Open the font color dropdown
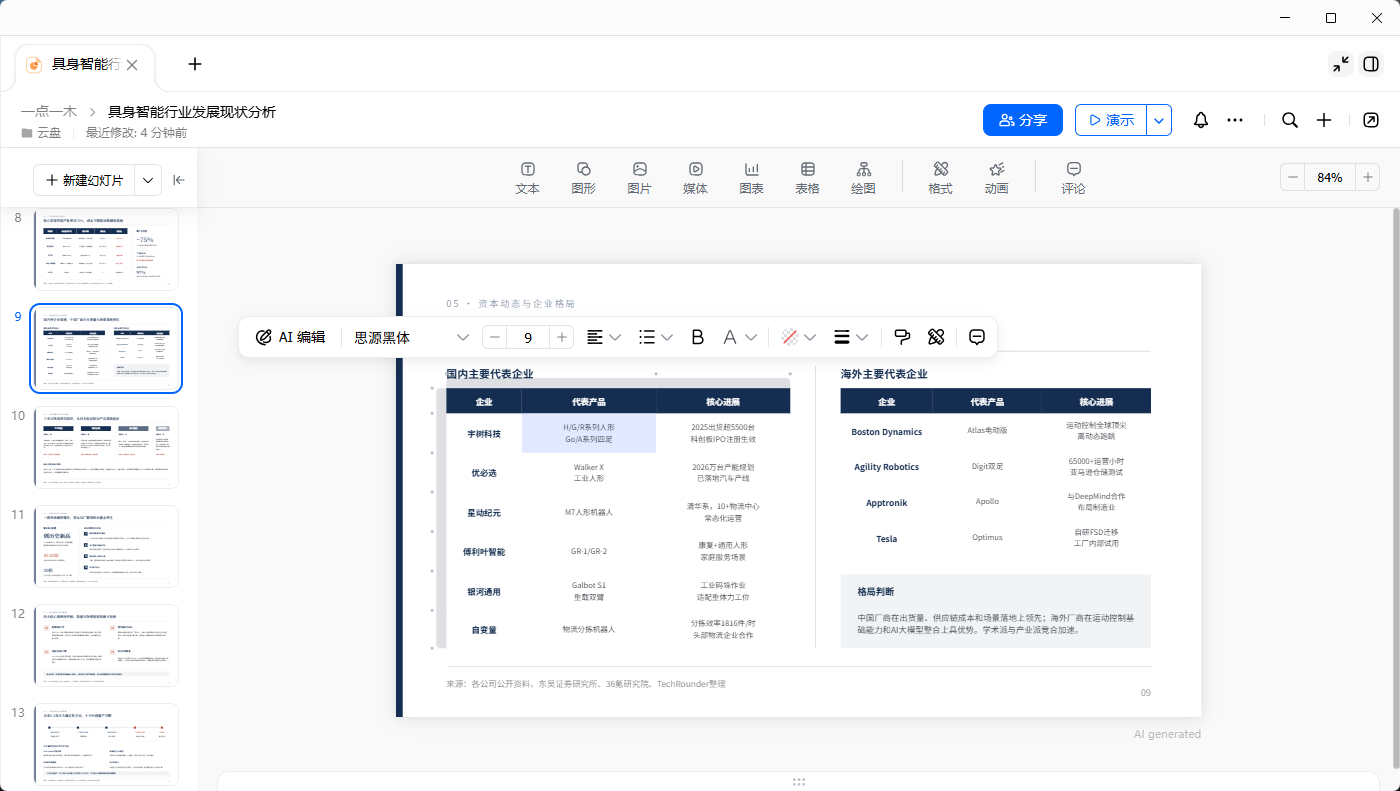This screenshot has height=791, width=1400. pos(740,337)
